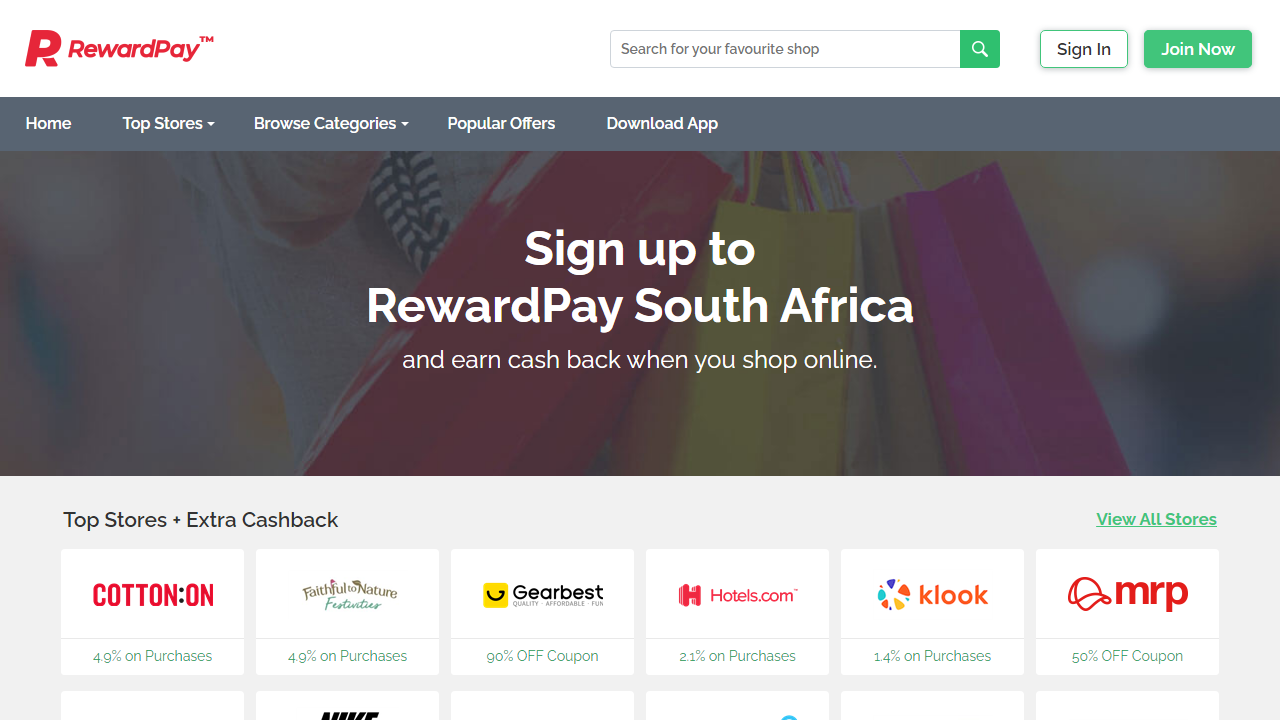
Task: Click the Nike store logo
Action: coord(347,715)
